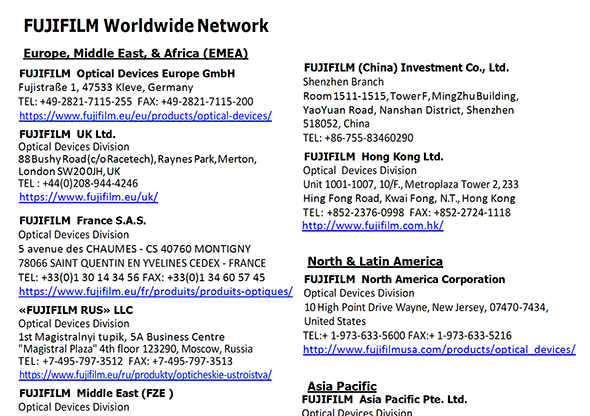Click FUJIFILM (China) Investment Co., Ltd. name
The height and width of the screenshot is (416, 590).
click(406, 68)
